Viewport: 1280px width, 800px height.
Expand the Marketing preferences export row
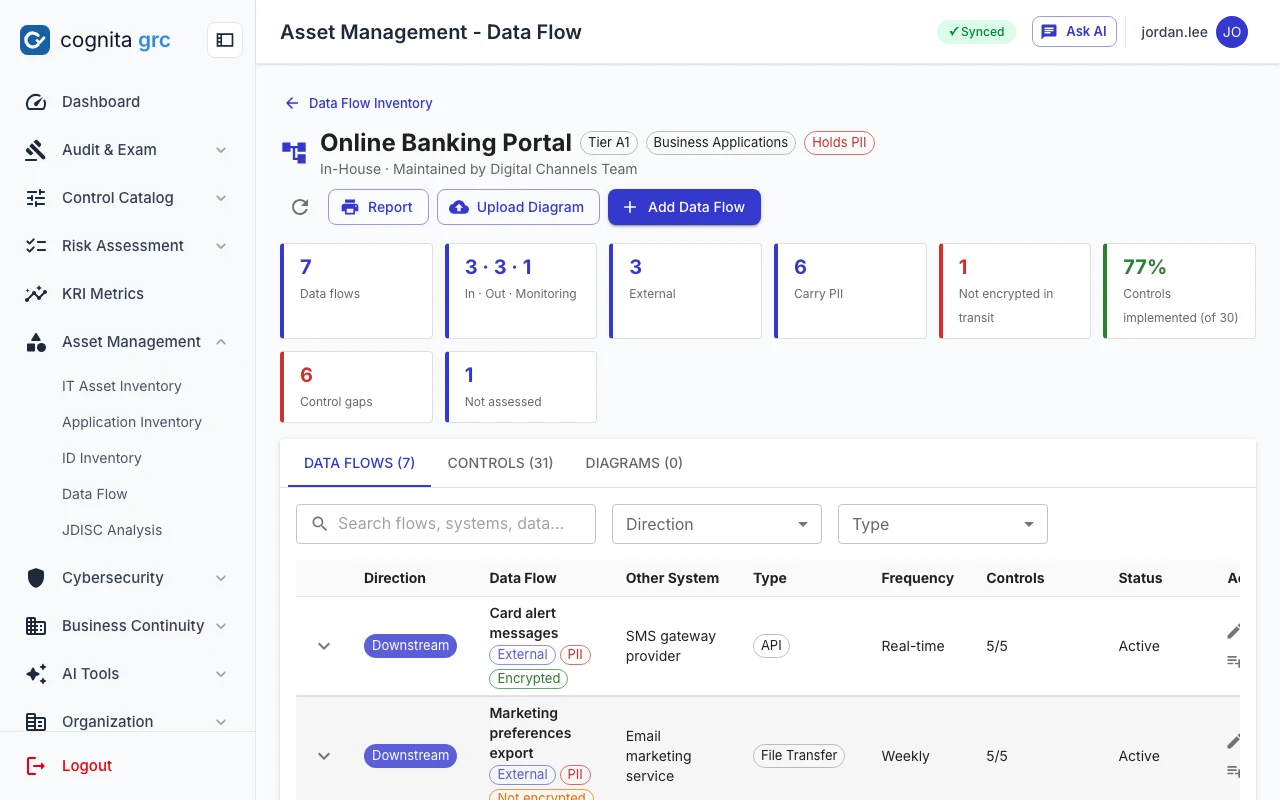click(324, 756)
